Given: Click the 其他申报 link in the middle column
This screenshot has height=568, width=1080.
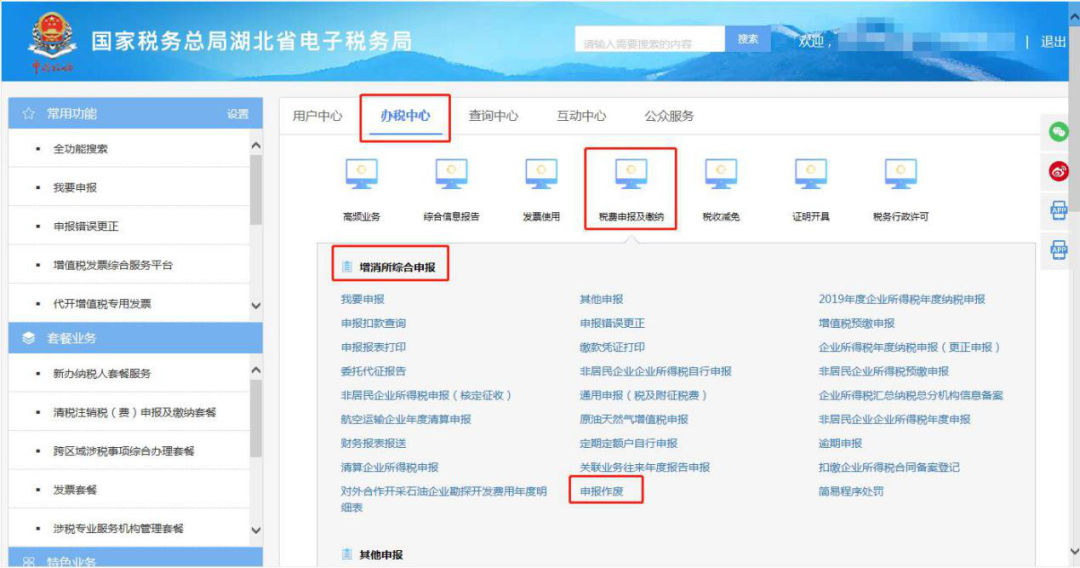Looking at the screenshot, I should [x=601, y=299].
